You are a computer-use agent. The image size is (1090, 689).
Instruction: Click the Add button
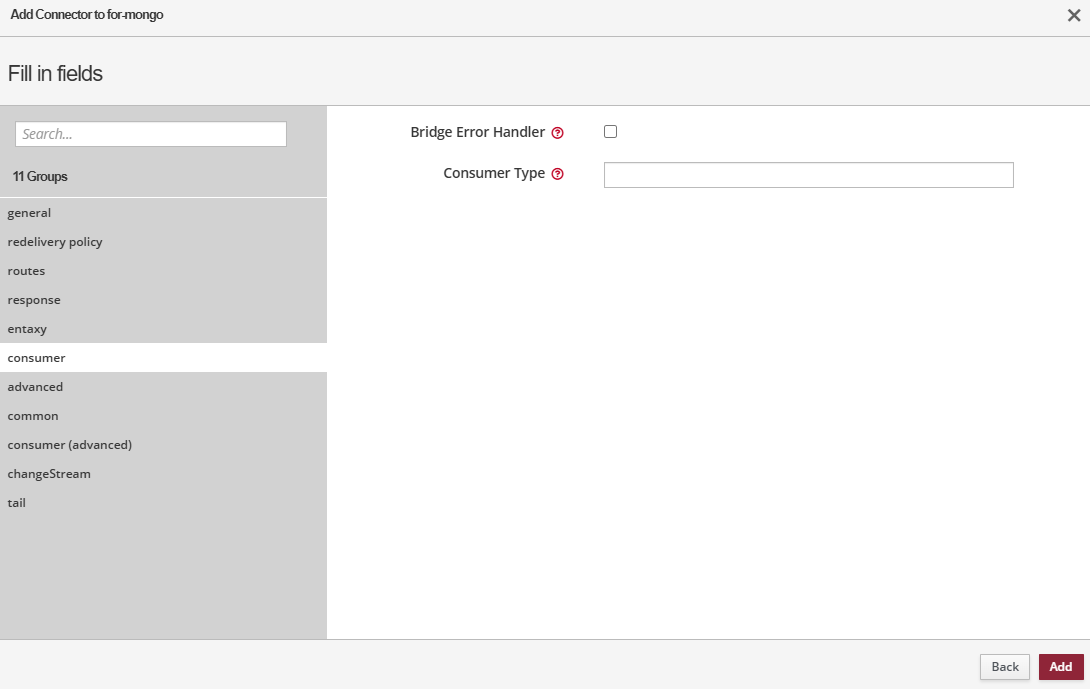click(1060, 667)
